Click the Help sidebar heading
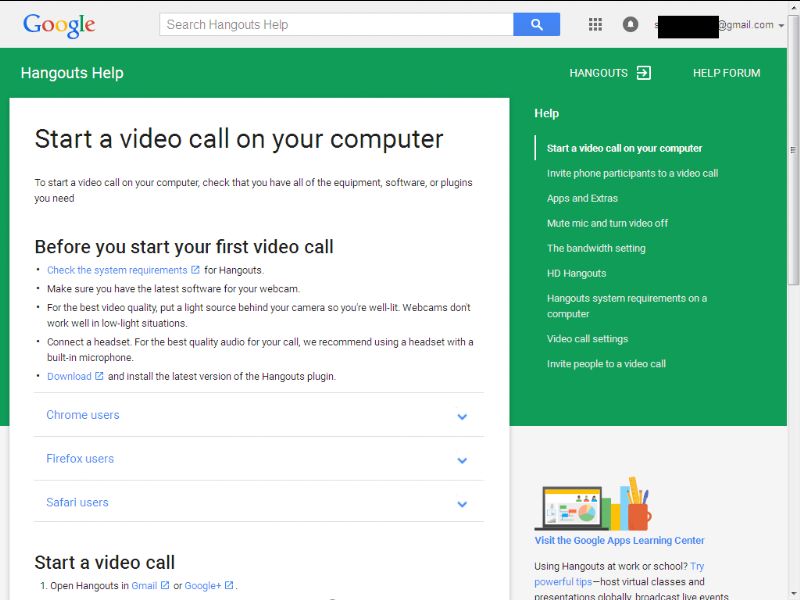Viewport: 800px width, 600px height. (546, 113)
